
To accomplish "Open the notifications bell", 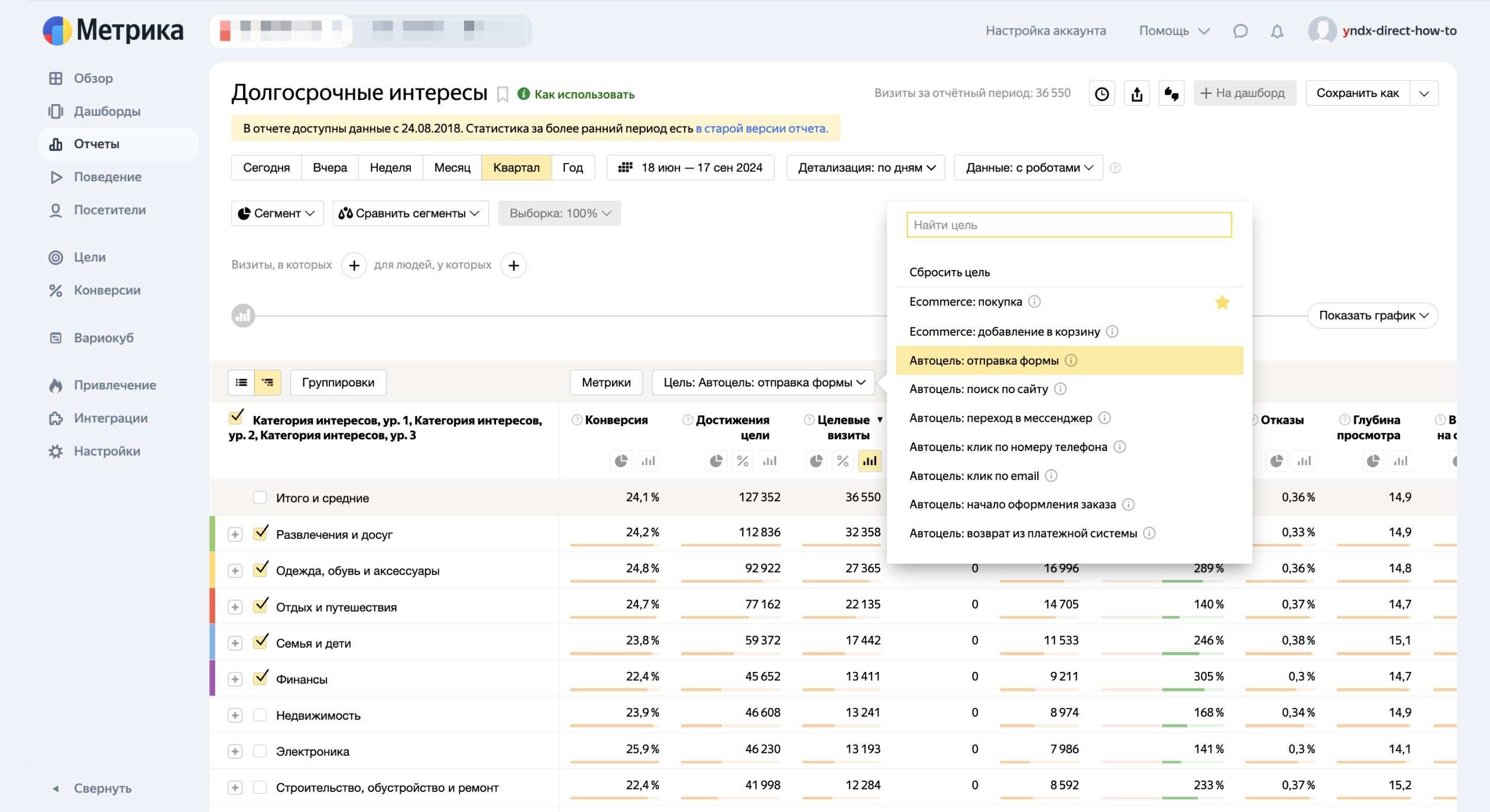I will (1277, 31).
